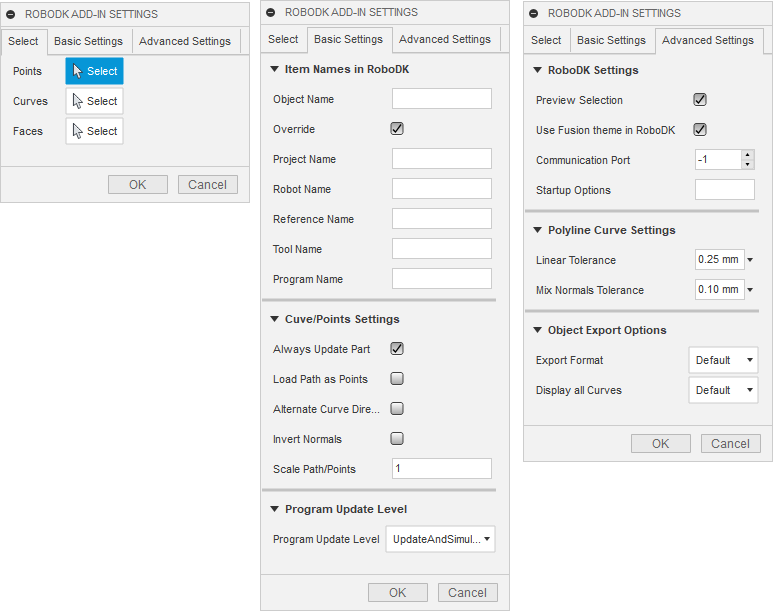The image size is (773, 611).
Task: Collapse the left panel via its minus icon
Action: click(x=11, y=15)
